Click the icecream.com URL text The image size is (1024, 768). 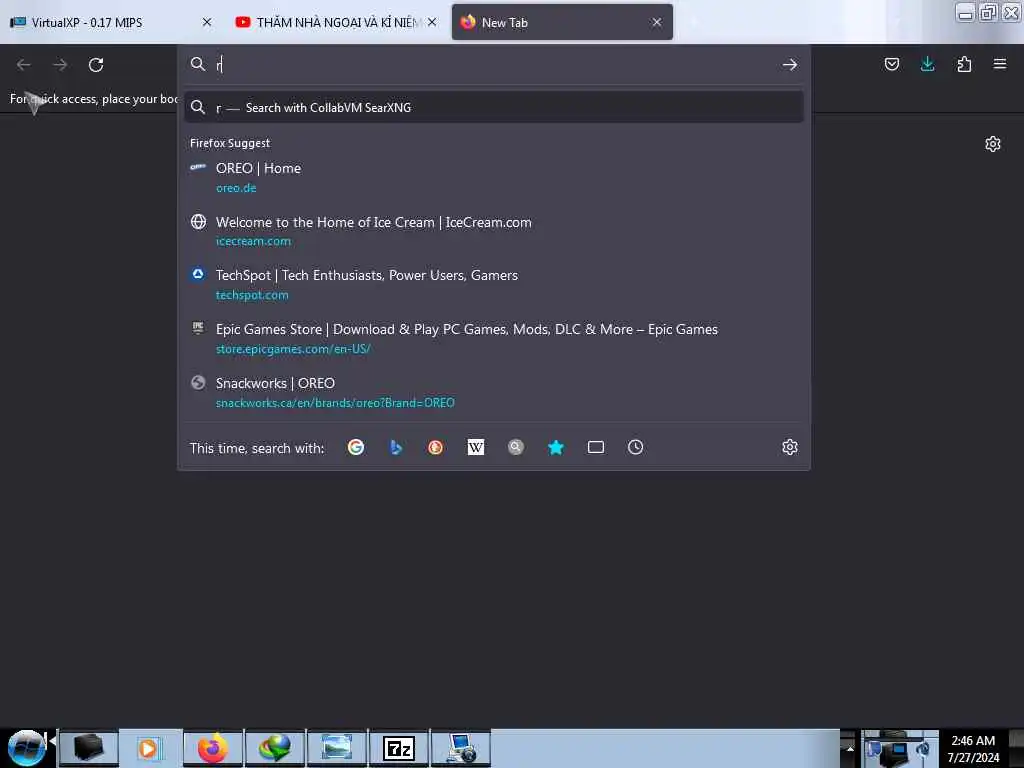(253, 242)
